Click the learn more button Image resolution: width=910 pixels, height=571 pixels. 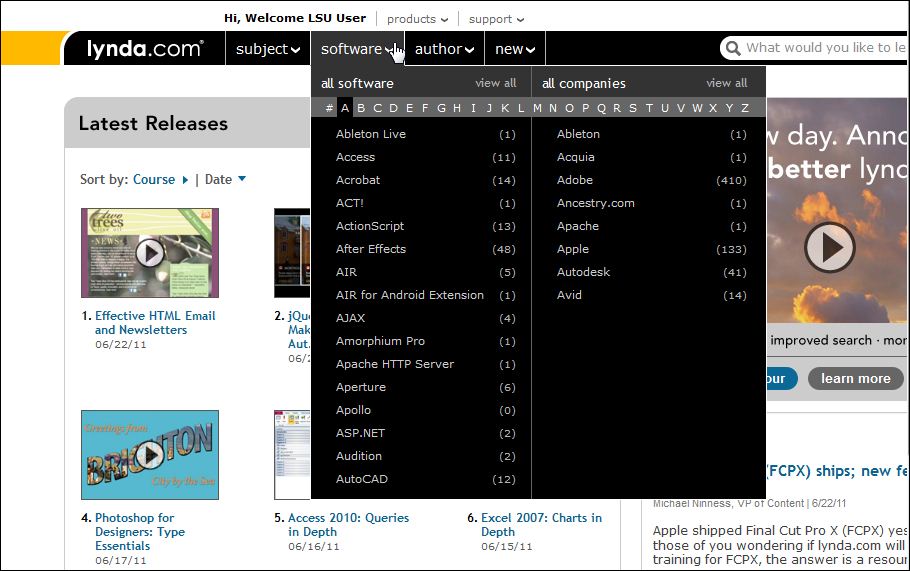coord(855,378)
